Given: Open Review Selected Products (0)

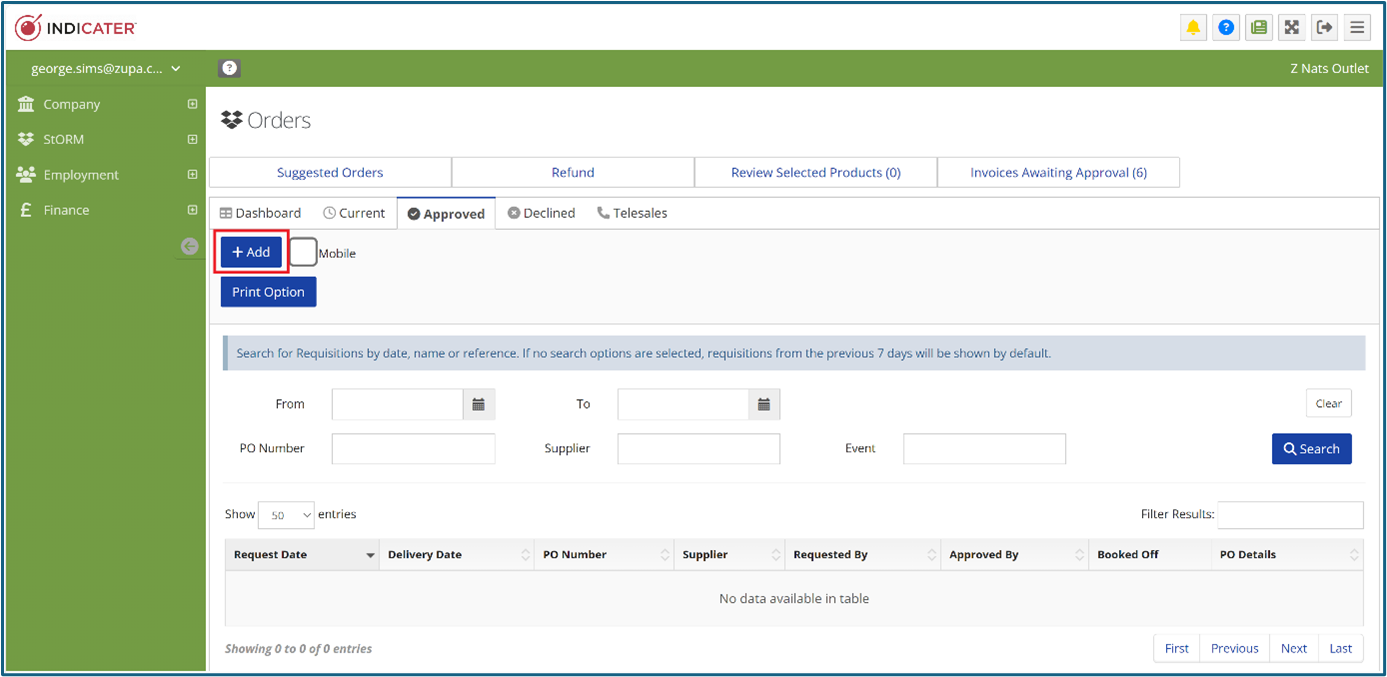Looking at the screenshot, I should 816,172.
